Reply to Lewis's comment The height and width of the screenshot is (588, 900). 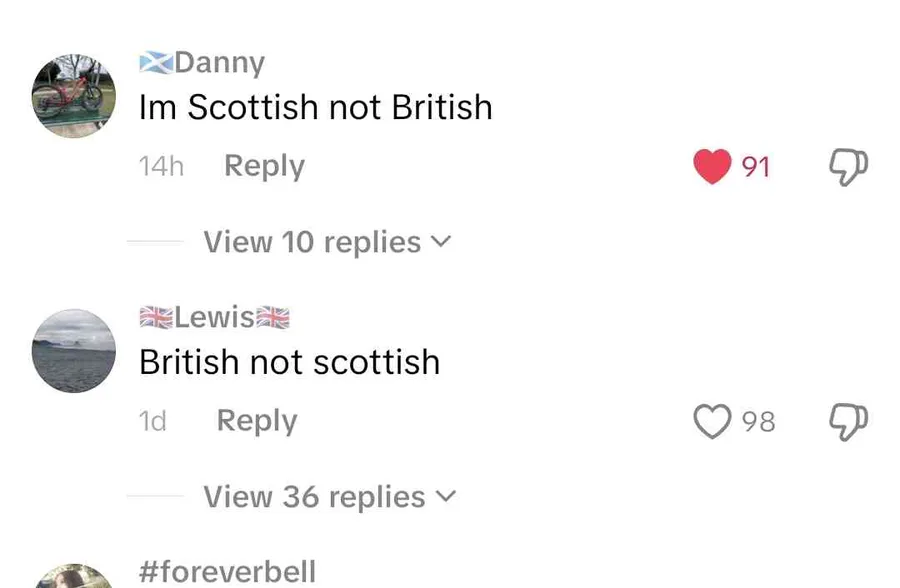coord(257,421)
